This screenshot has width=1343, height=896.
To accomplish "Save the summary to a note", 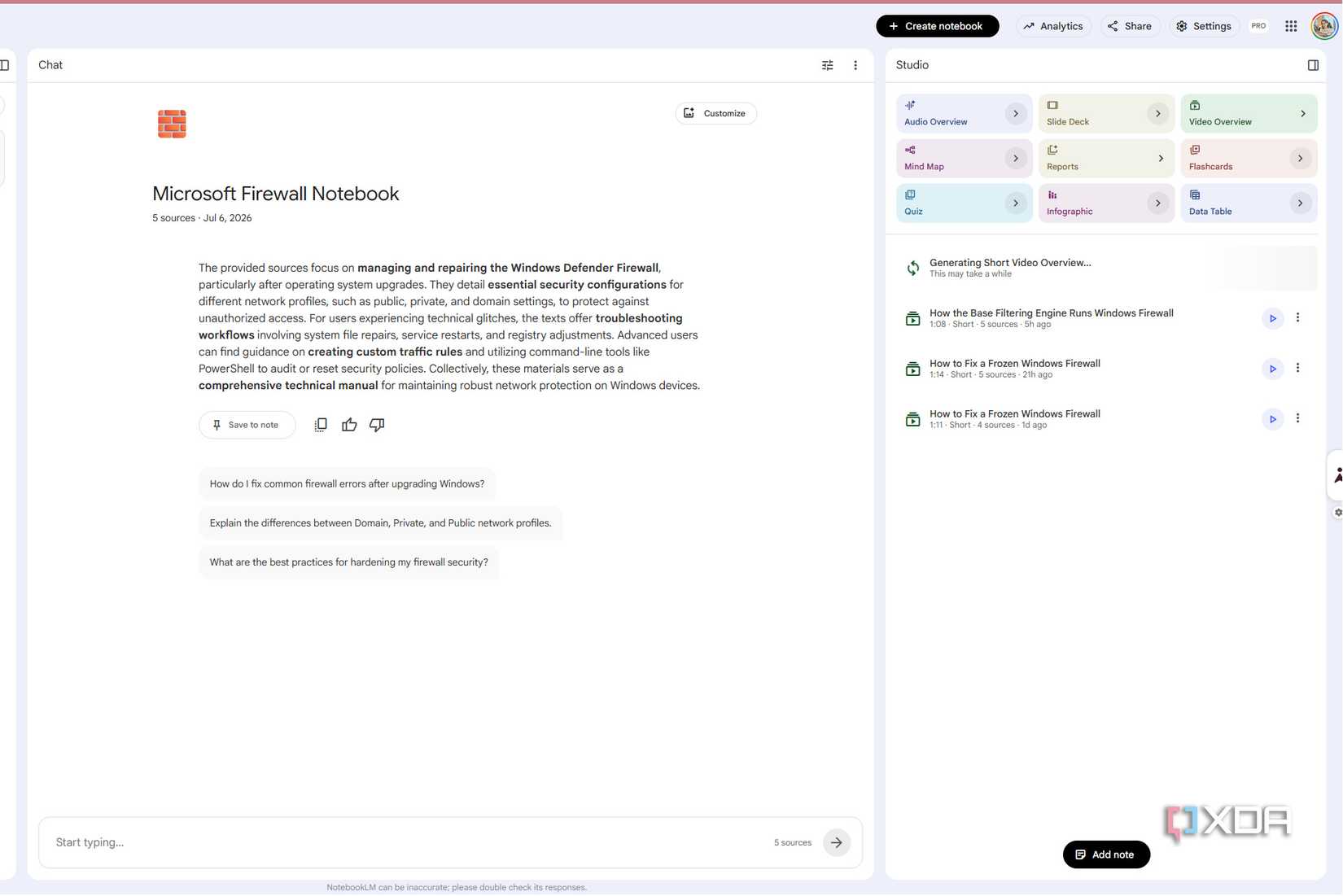I will coord(247,425).
